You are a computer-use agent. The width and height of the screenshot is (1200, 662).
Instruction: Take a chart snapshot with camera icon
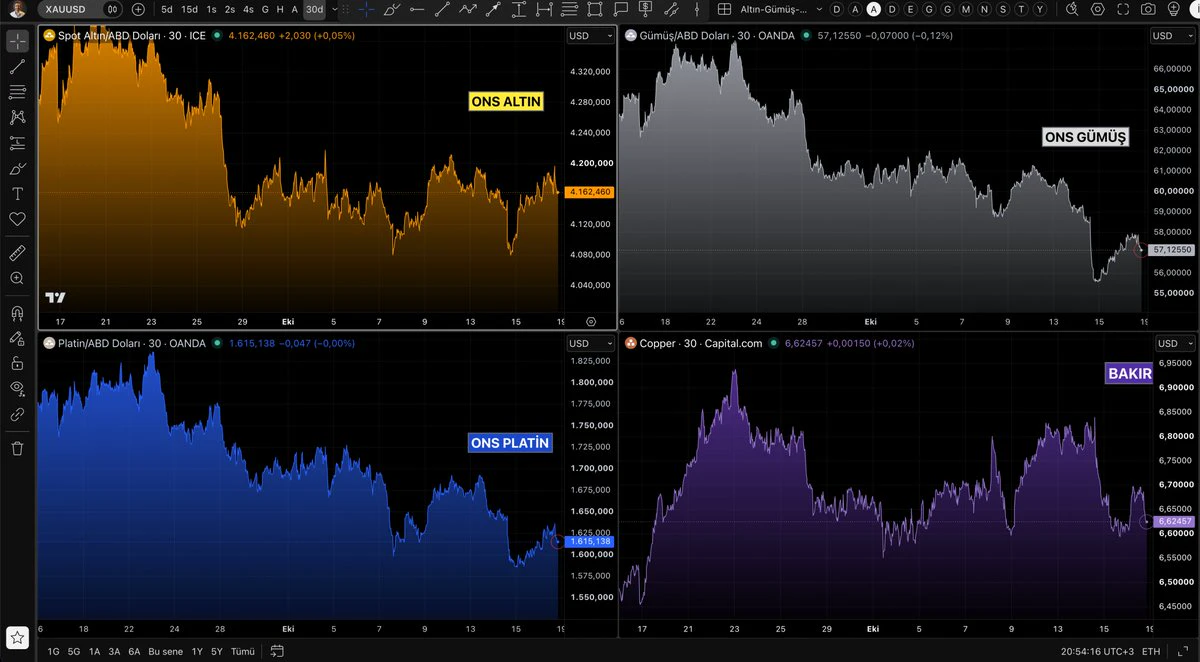click(1148, 9)
